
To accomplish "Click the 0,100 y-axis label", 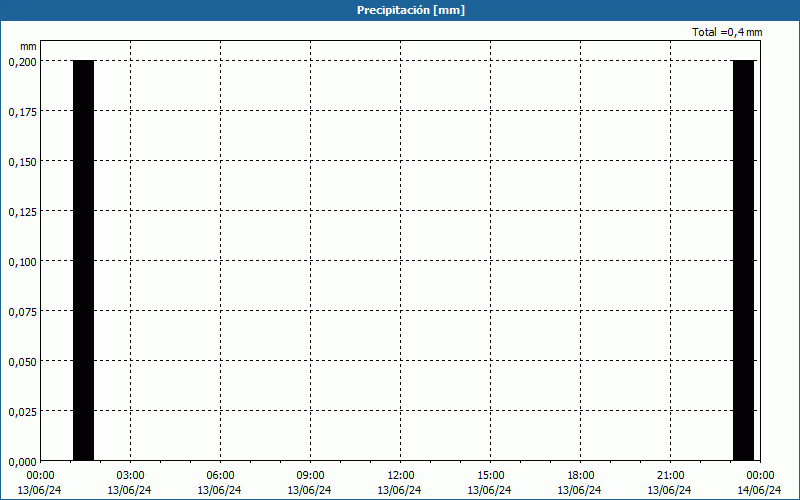I will [22, 262].
